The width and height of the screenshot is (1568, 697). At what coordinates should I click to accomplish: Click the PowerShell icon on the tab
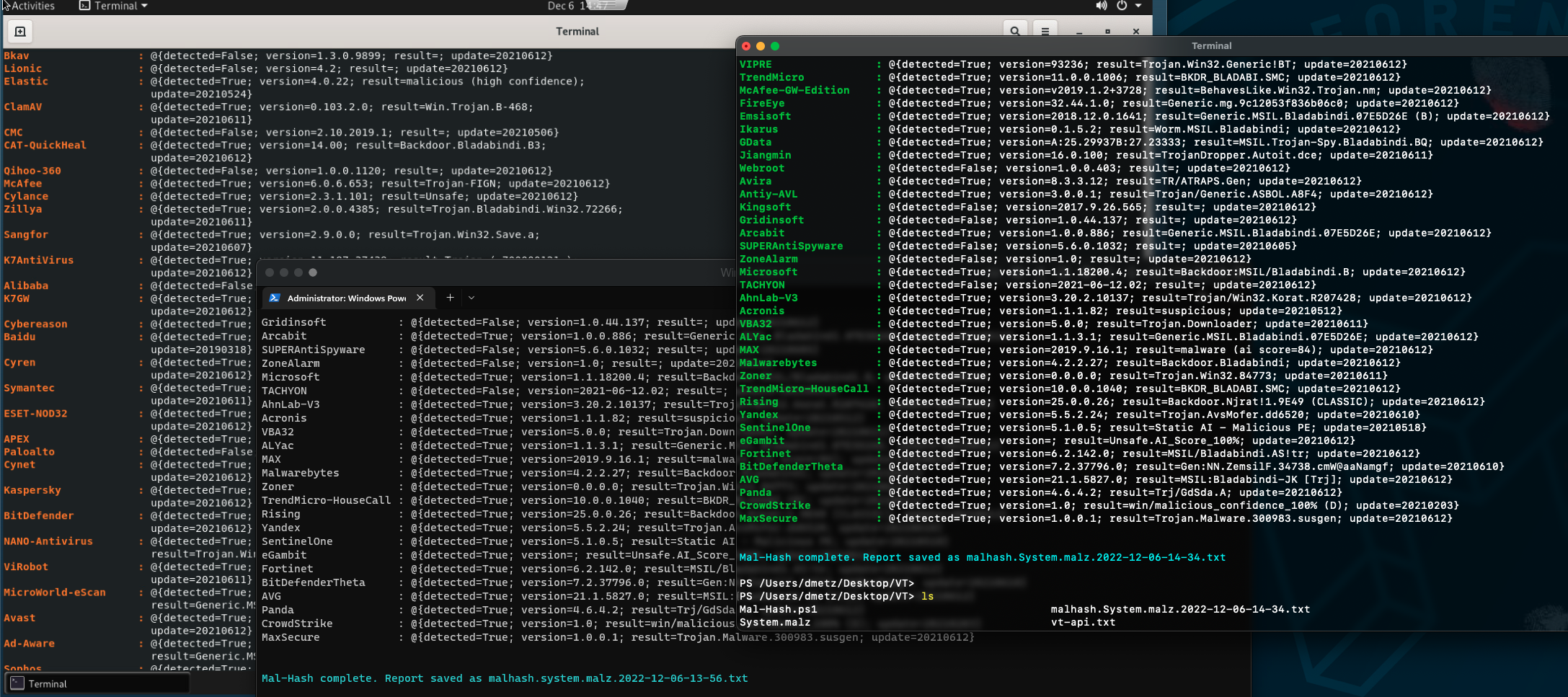[x=276, y=298]
